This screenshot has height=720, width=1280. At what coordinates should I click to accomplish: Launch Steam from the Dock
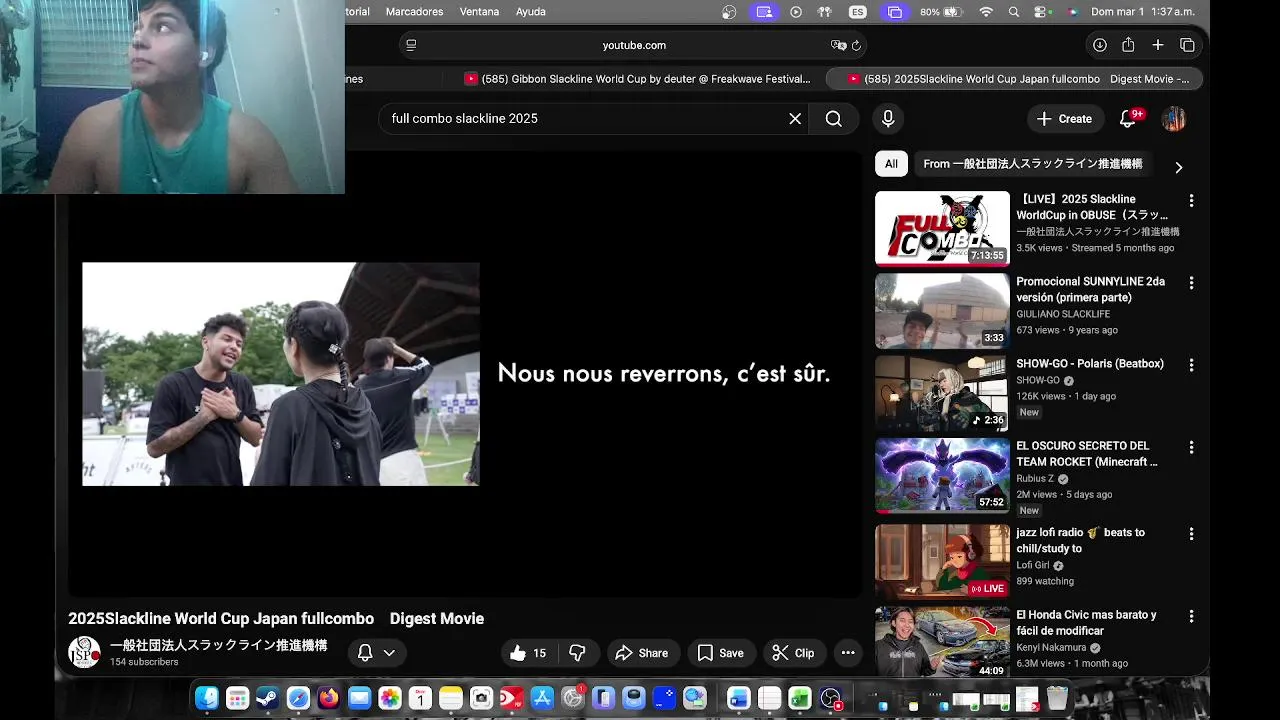coord(268,698)
